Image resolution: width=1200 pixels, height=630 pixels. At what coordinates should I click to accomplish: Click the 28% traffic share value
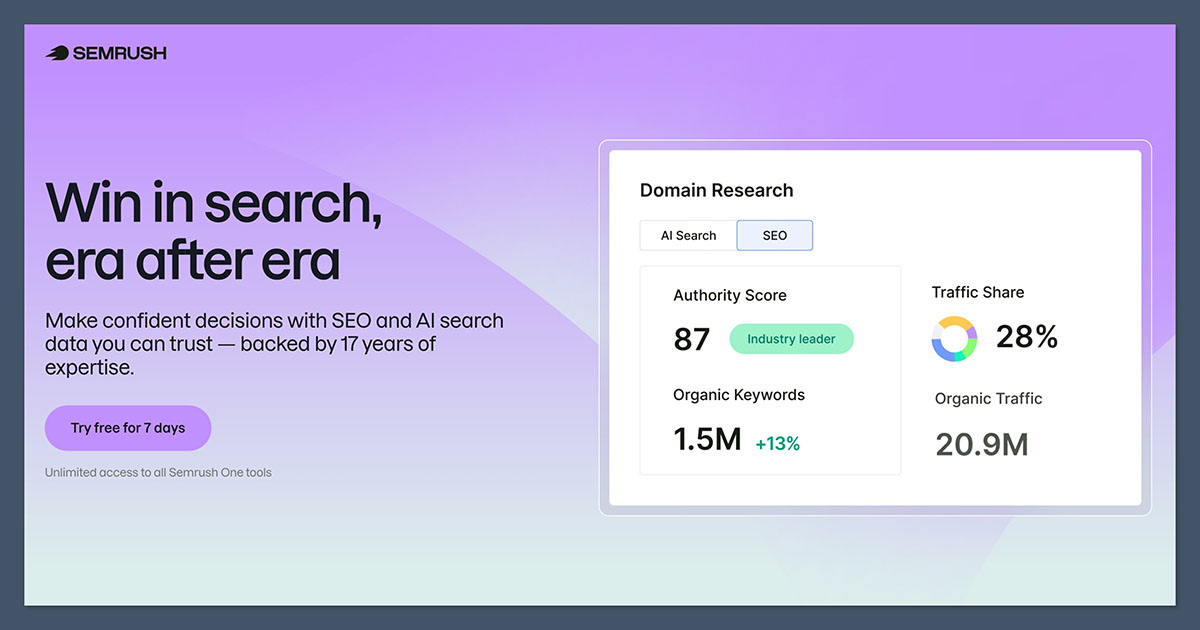point(1027,338)
